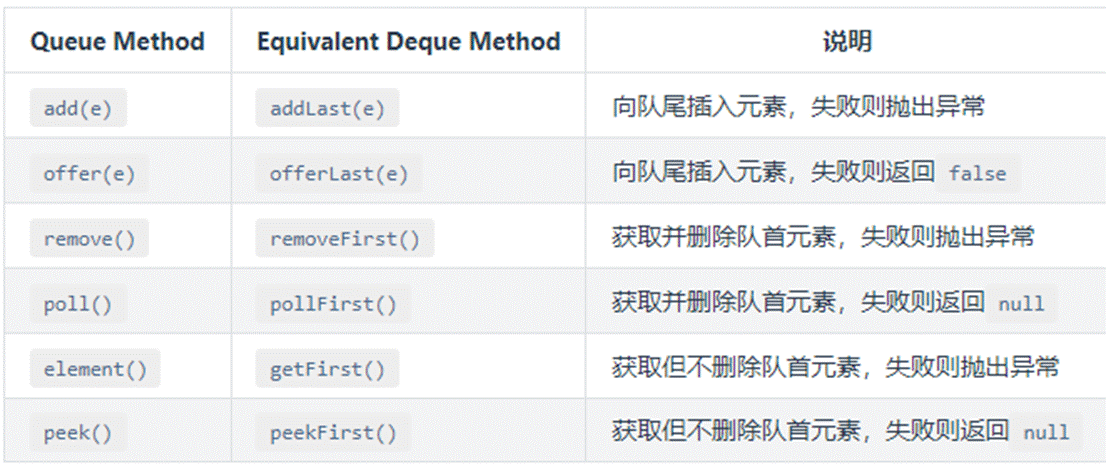
Task: Select the removeFirst() code label
Action: (344, 239)
